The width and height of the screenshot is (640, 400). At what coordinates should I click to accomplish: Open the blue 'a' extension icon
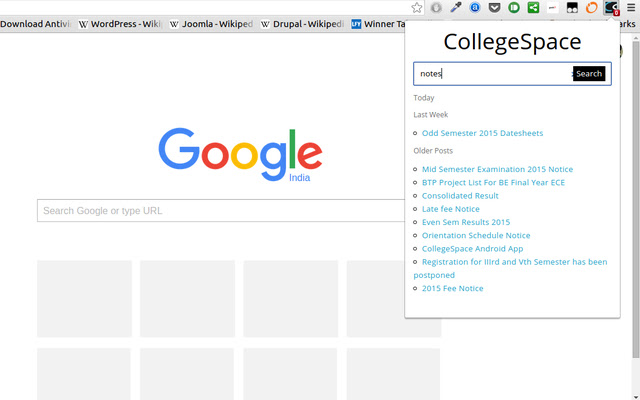point(475,7)
